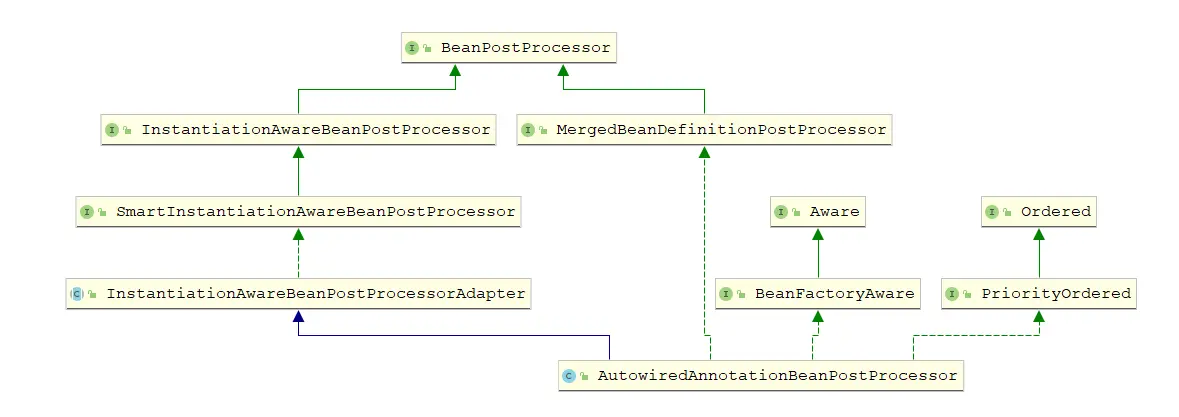
Task: Click the interface icon on SmartInstantiationAwareBeanPostProcessor
Action: pos(86,213)
